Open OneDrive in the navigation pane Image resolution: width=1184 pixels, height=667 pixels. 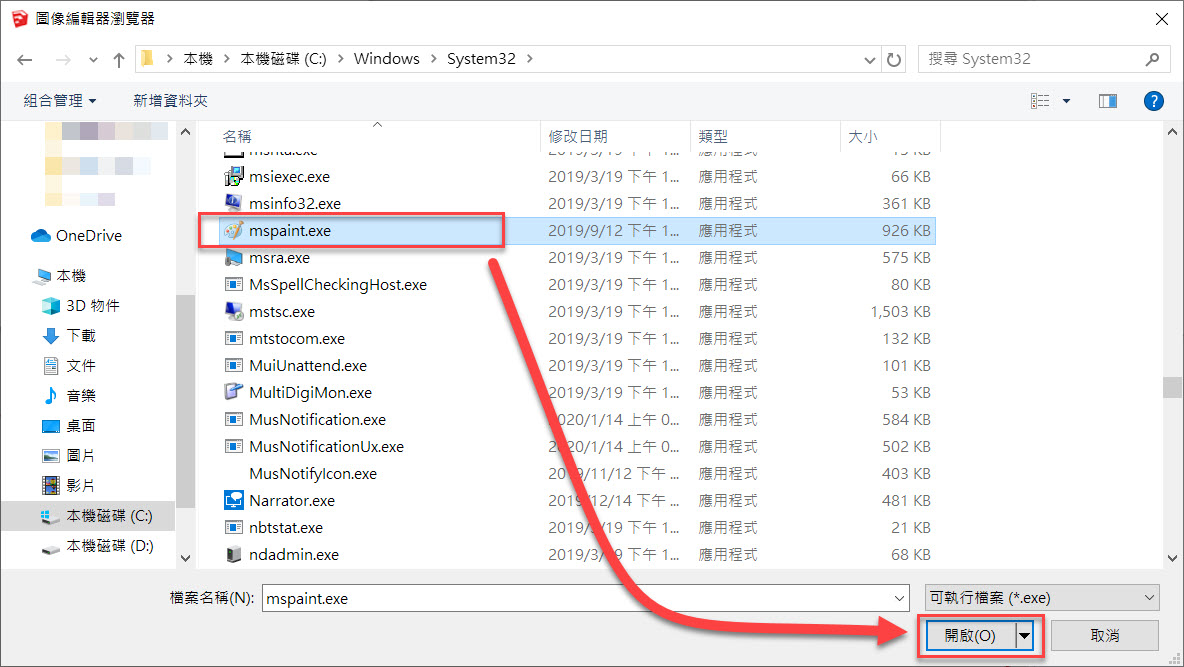76,236
